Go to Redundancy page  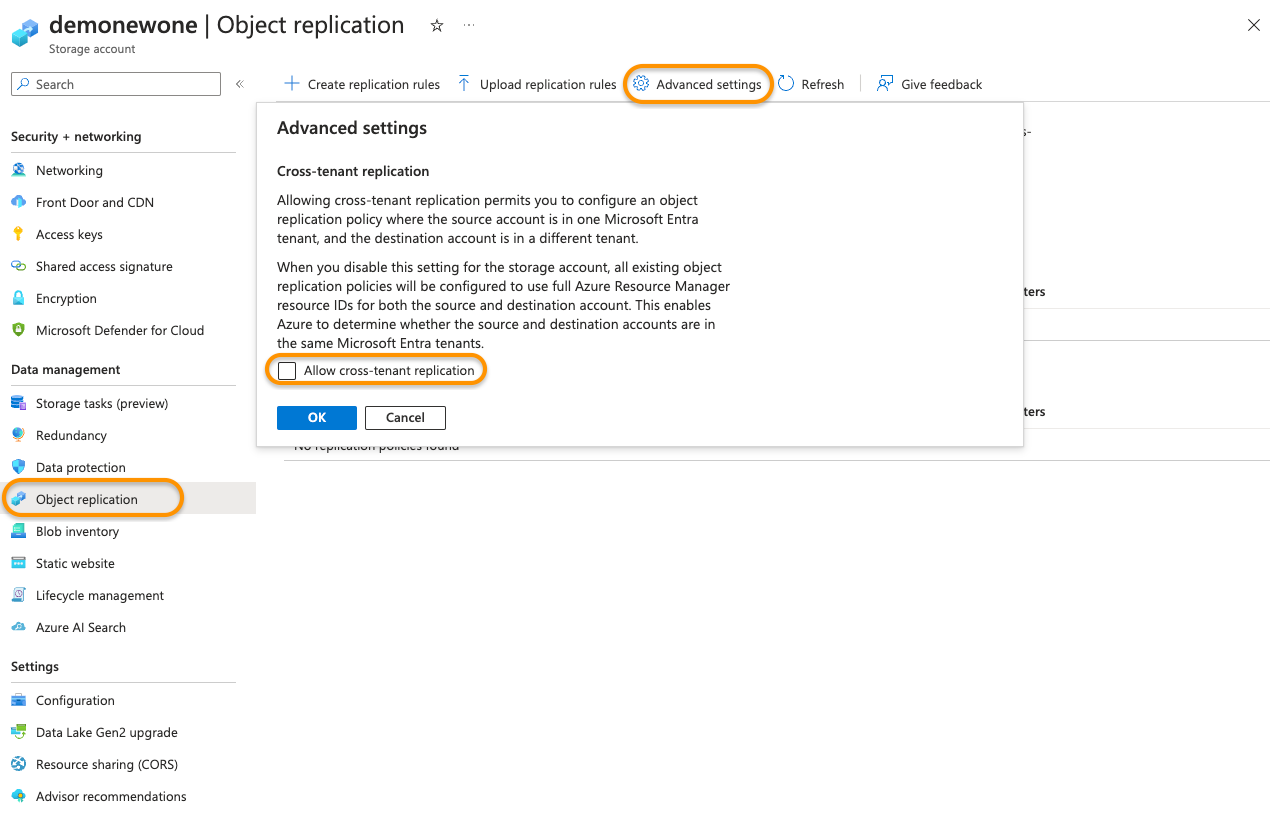pos(71,436)
